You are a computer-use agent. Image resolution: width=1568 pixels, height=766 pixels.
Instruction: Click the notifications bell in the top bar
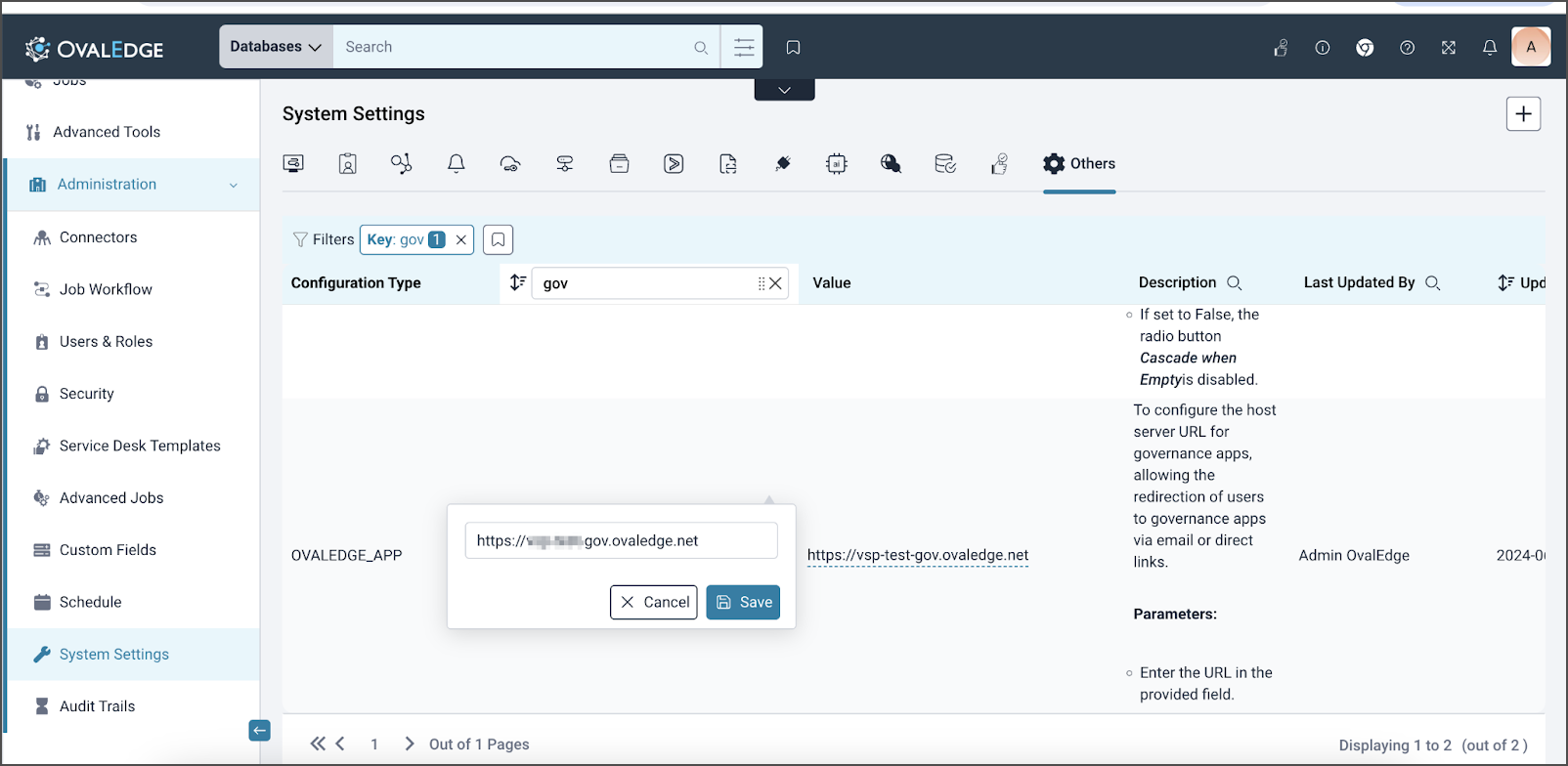point(1490,47)
